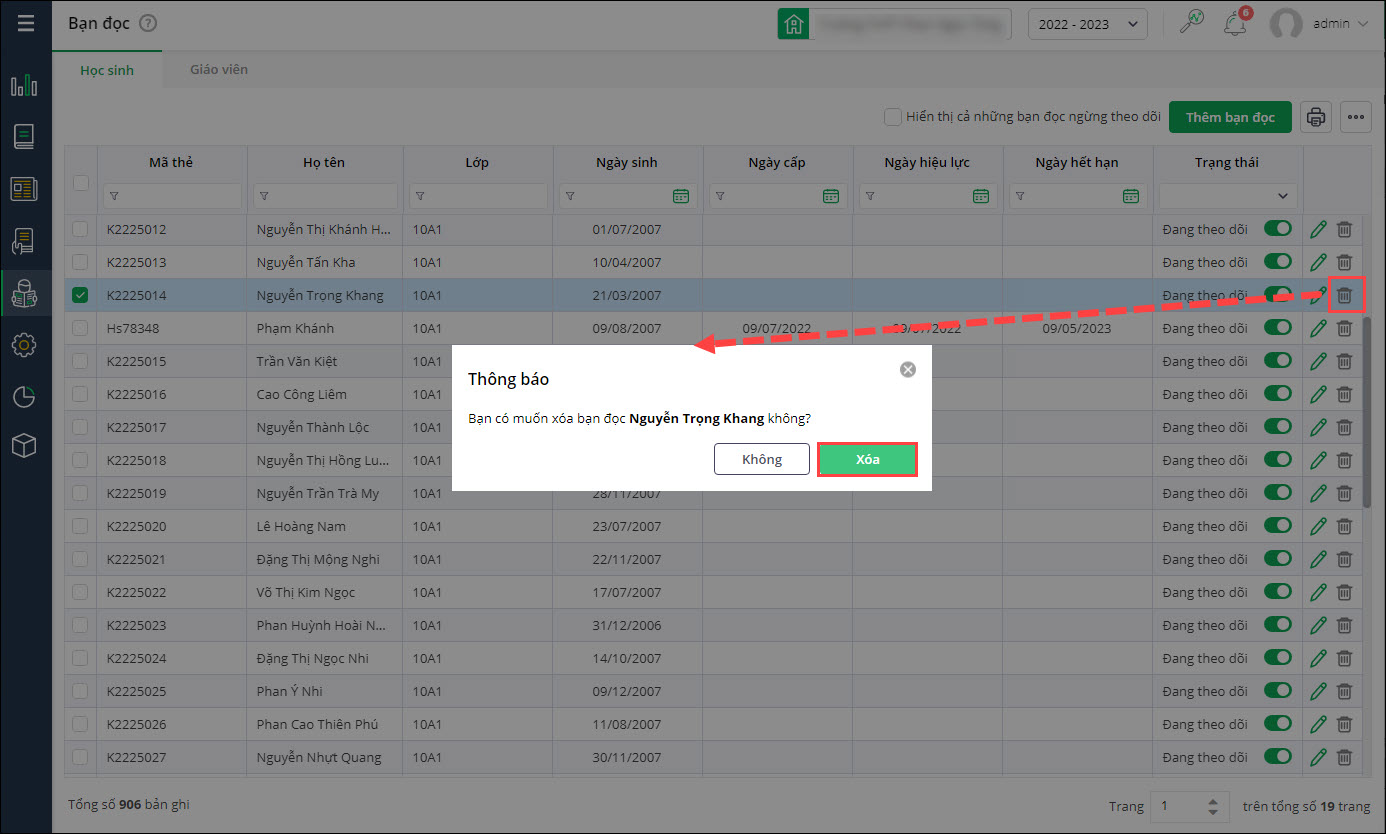Switch to the Giáo viên tab

click(219, 70)
